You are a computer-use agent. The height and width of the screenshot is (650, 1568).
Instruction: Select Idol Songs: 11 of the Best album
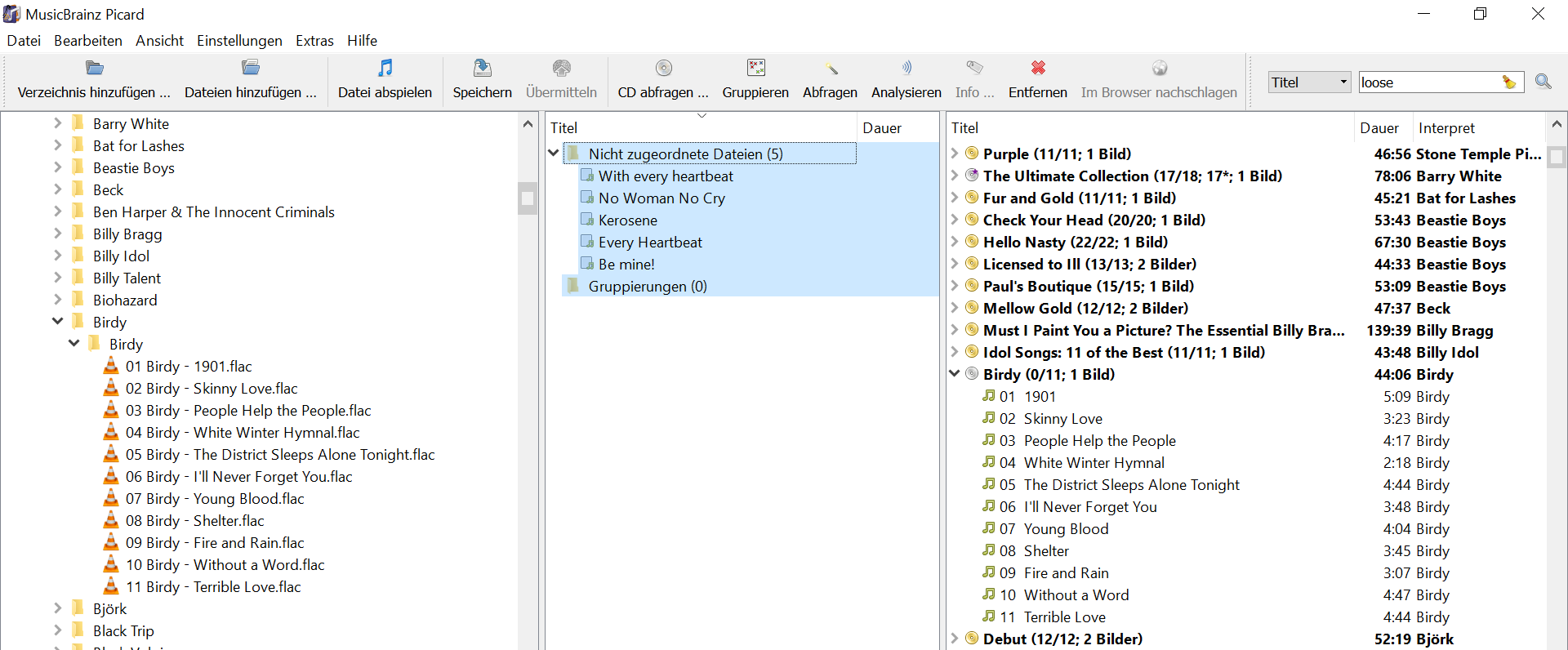1124,352
